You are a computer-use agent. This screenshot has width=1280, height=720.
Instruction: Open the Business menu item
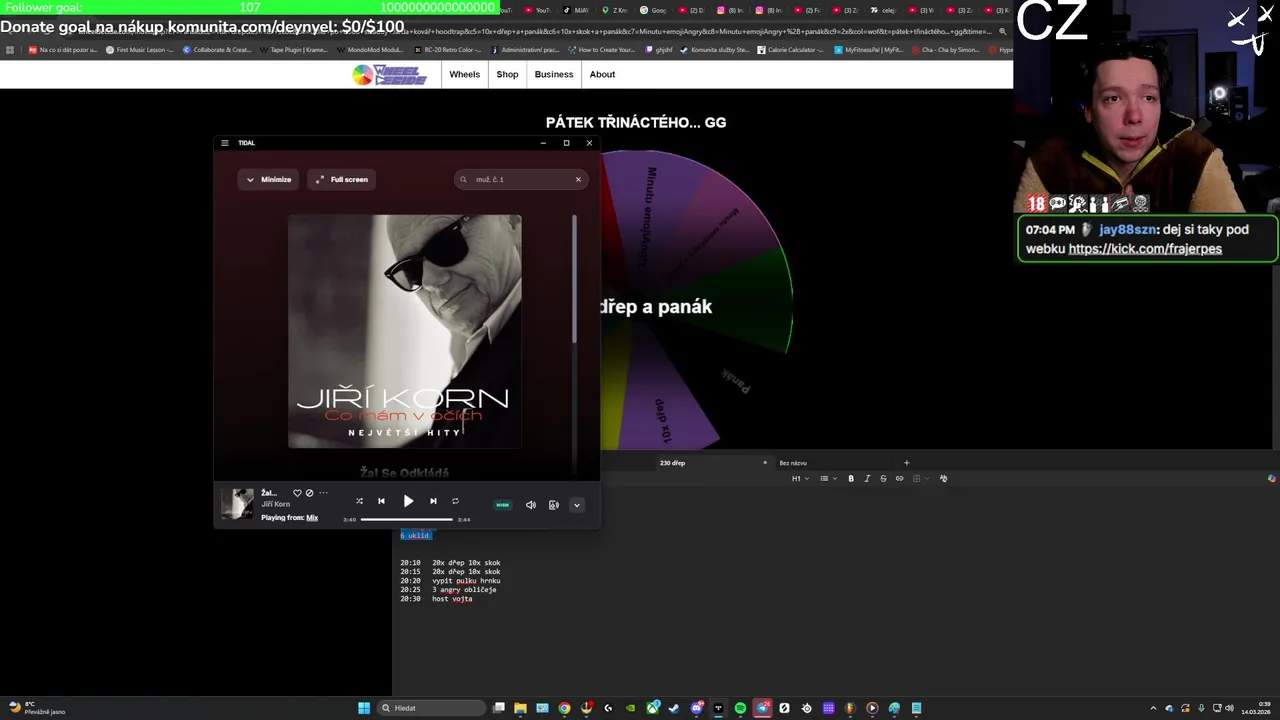[554, 74]
